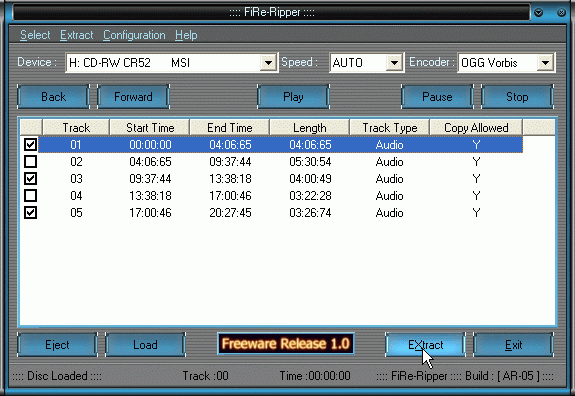
Task: Untick track 05 checkbox
Action: (30, 213)
